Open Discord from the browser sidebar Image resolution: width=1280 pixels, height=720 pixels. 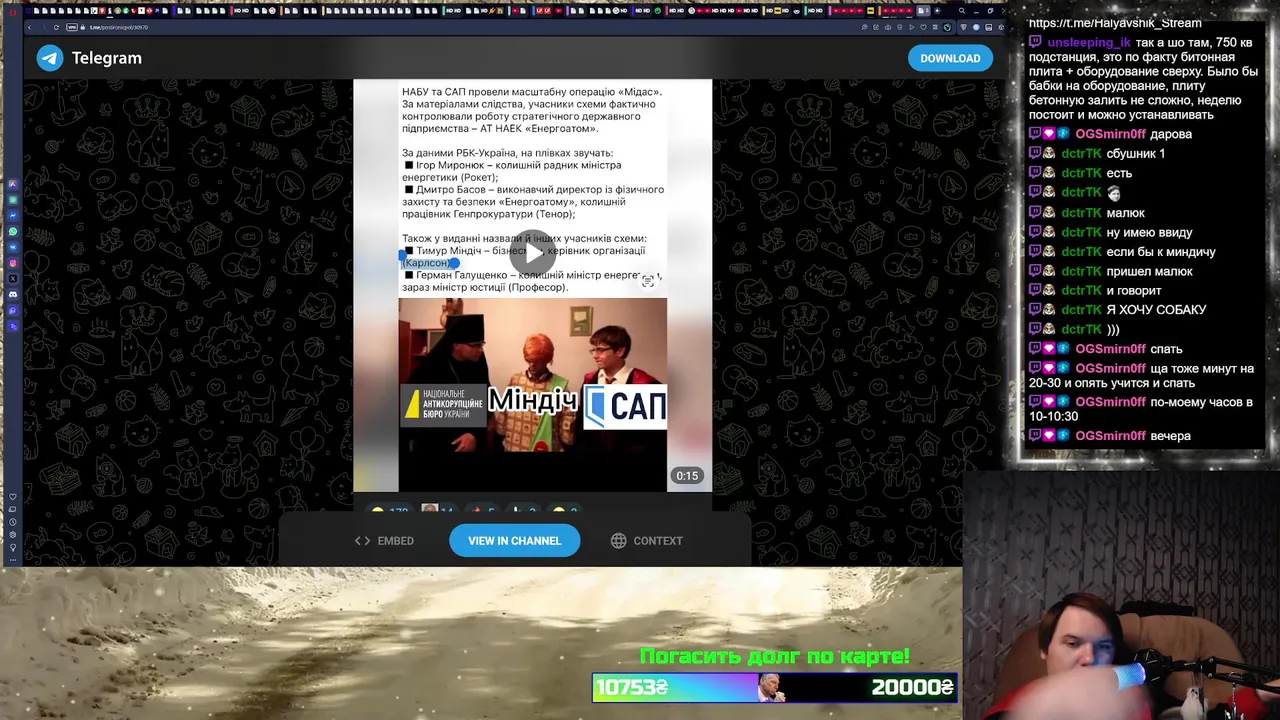tap(13, 294)
